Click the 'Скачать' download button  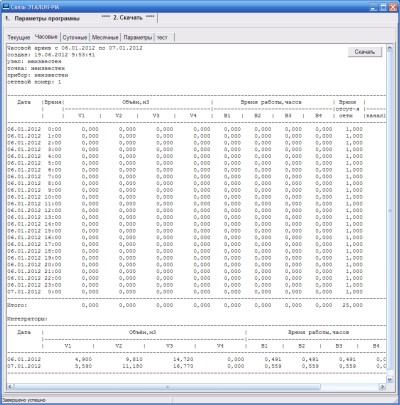[365, 52]
